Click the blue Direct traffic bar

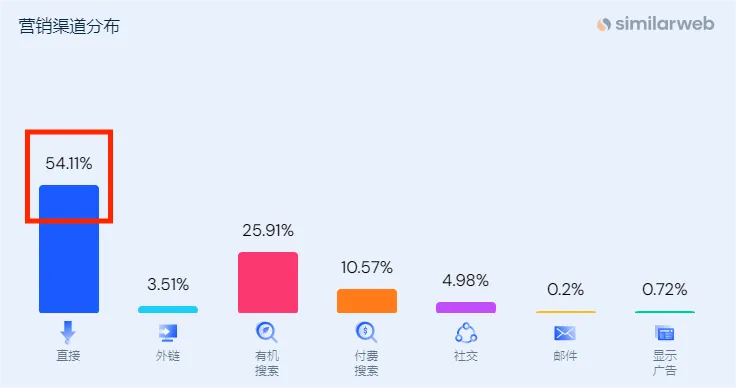pos(69,249)
